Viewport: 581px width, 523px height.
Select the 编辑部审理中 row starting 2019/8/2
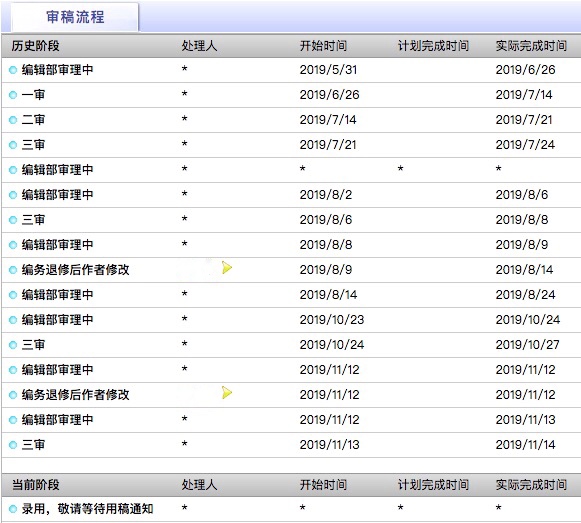point(290,195)
